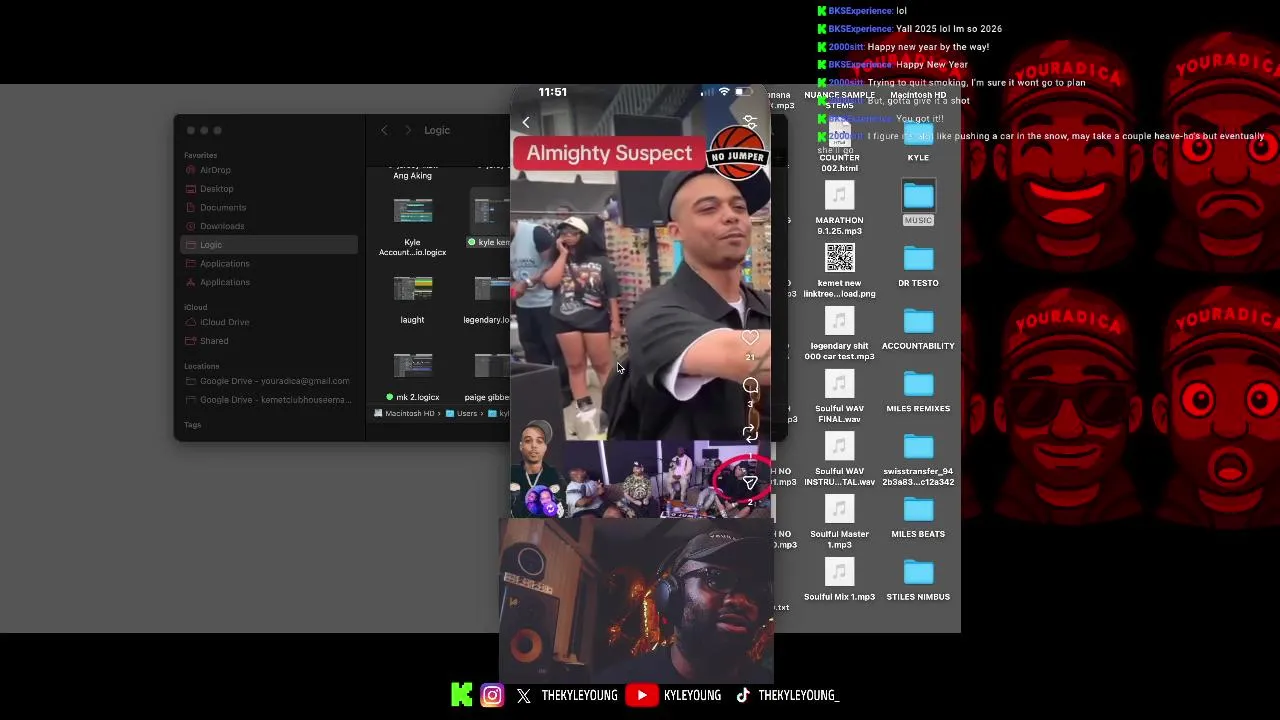Click BKSExperience name on 'Happy New Year' message
Image resolution: width=1280 pixels, height=720 pixels.
(860, 65)
